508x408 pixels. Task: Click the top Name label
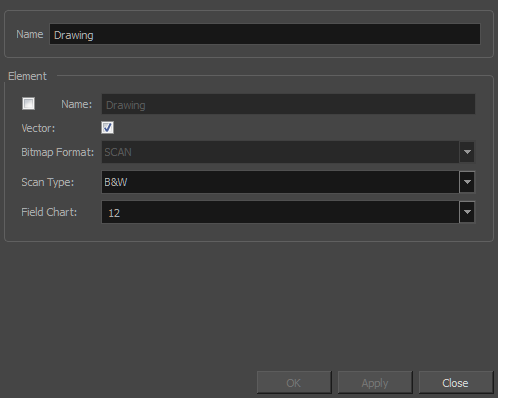pyautogui.click(x=30, y=34)
